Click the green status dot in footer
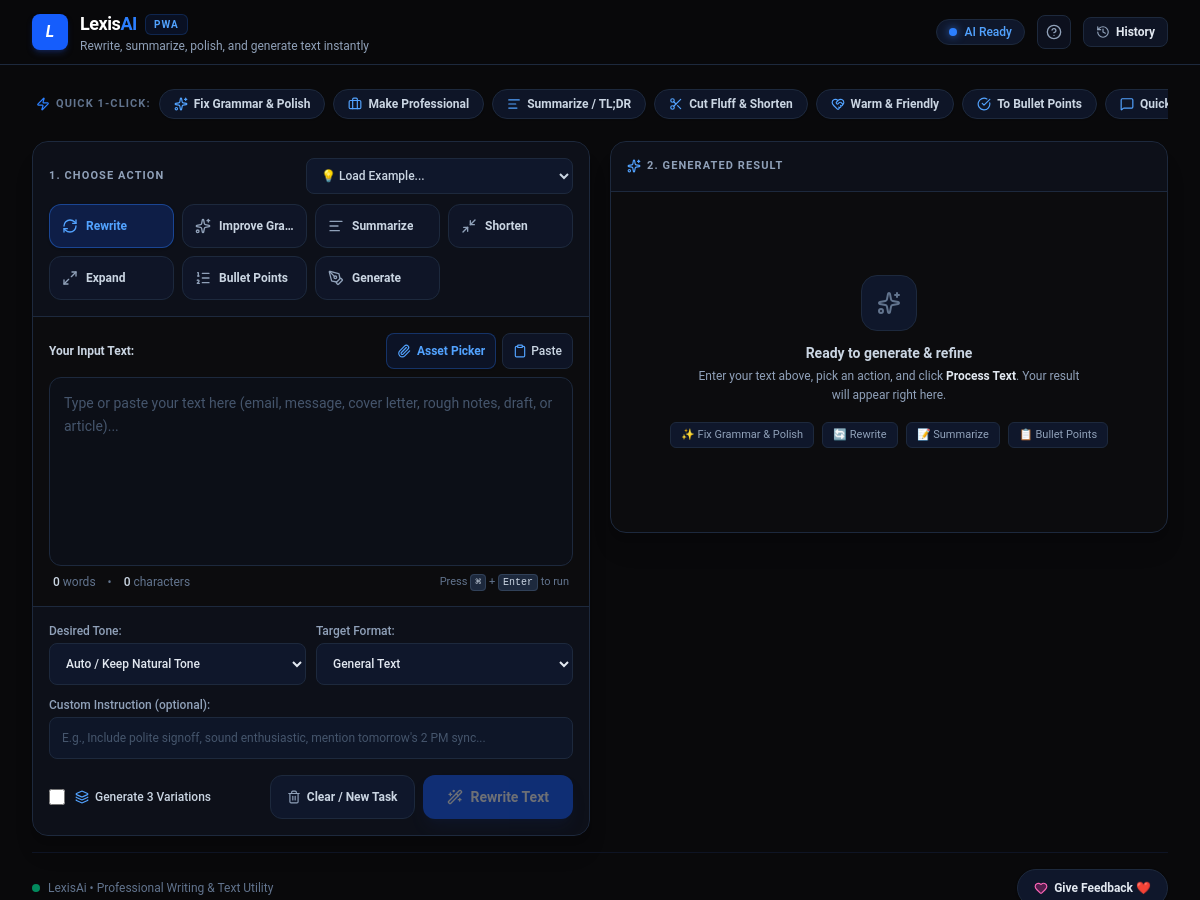Screen dimensions: 1200x900 [x=36, y=888]
